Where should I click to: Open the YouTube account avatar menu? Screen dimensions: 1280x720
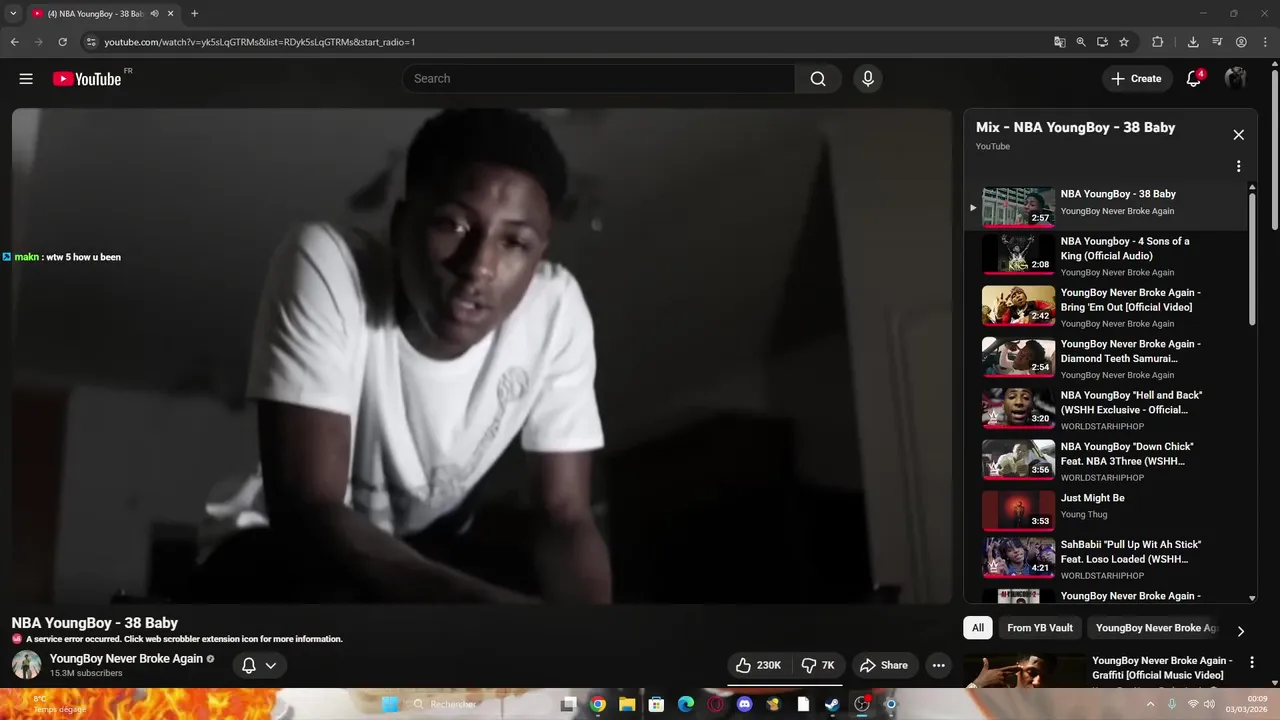(1236, 79)
